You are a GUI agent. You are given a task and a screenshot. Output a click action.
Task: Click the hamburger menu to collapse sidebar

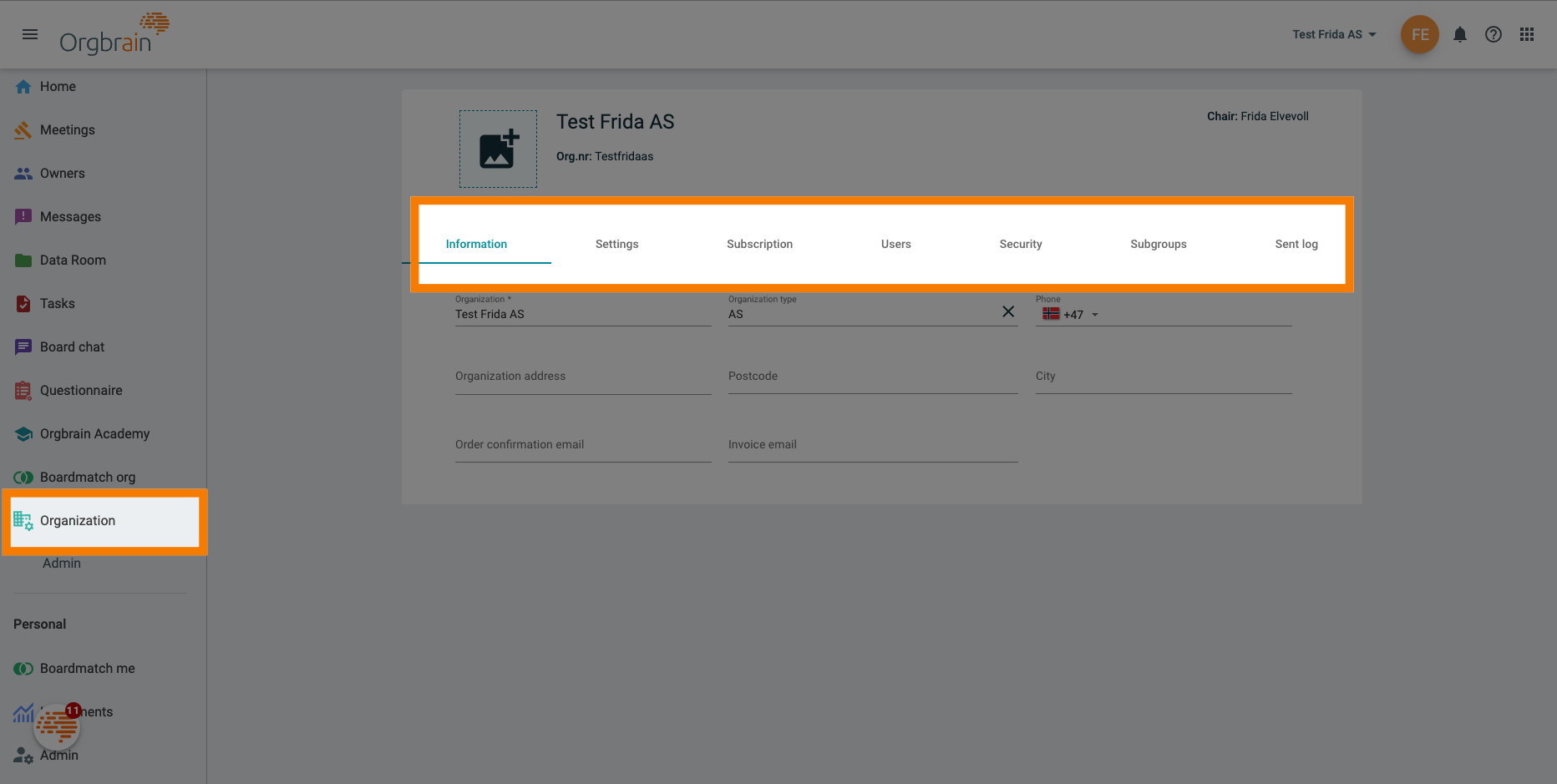point(30,34)
